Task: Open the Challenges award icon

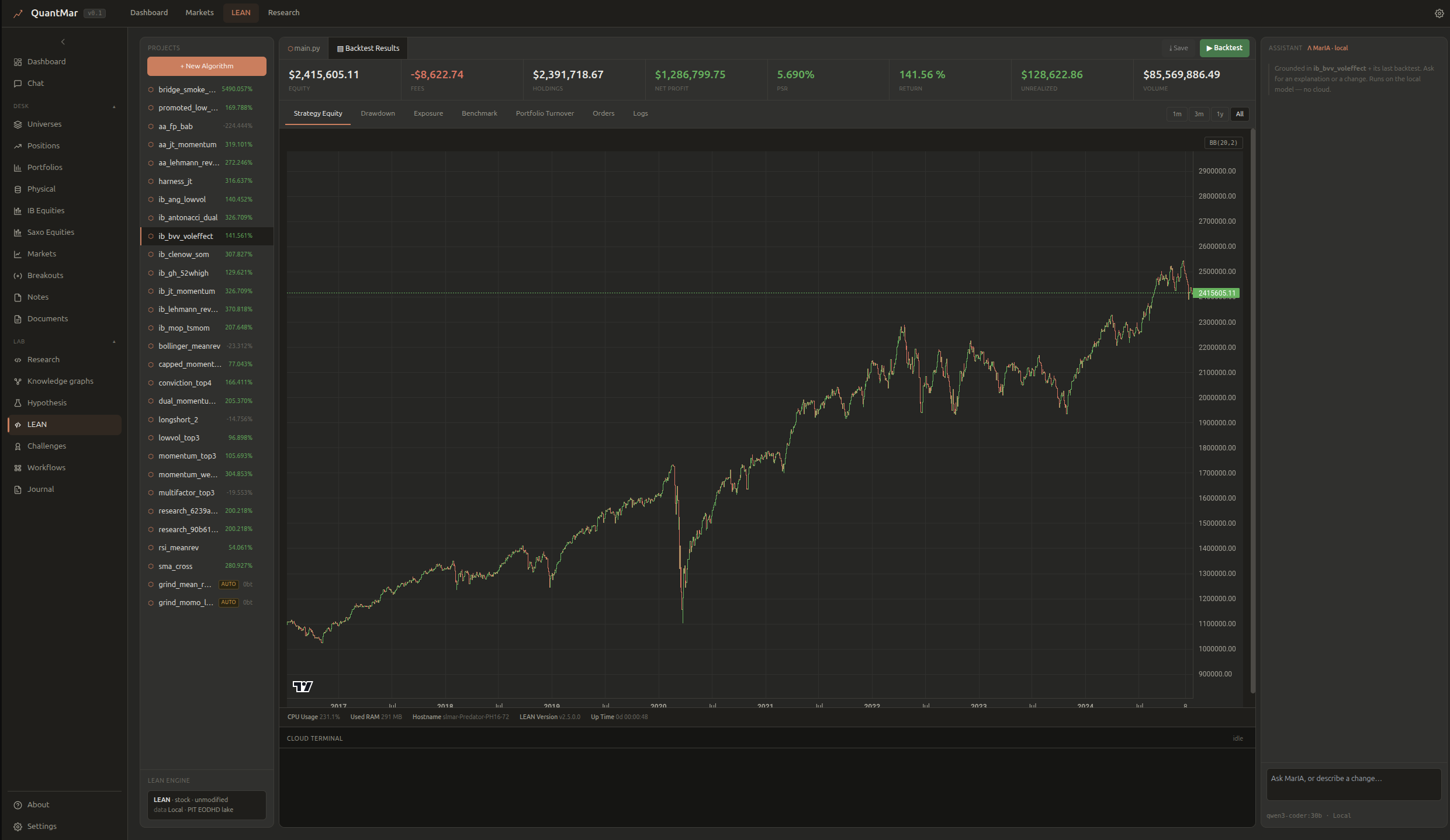Action: pyautogui.click(x=18, y=446)
